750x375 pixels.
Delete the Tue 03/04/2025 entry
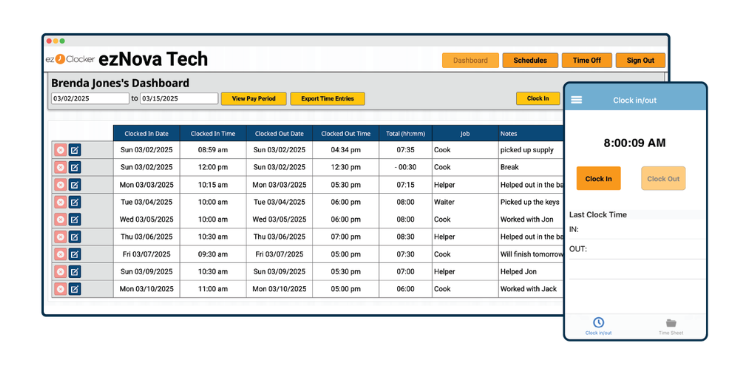coord(60,202)
